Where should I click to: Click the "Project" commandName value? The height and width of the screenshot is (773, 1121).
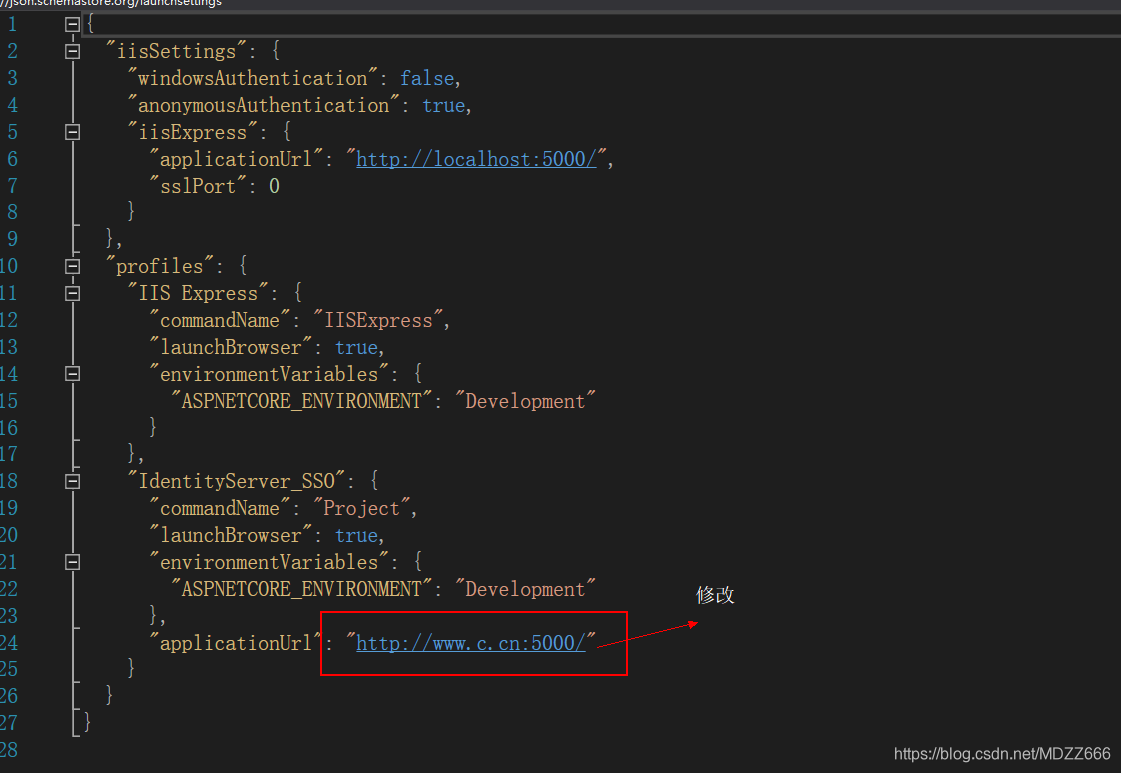point(362,508)
